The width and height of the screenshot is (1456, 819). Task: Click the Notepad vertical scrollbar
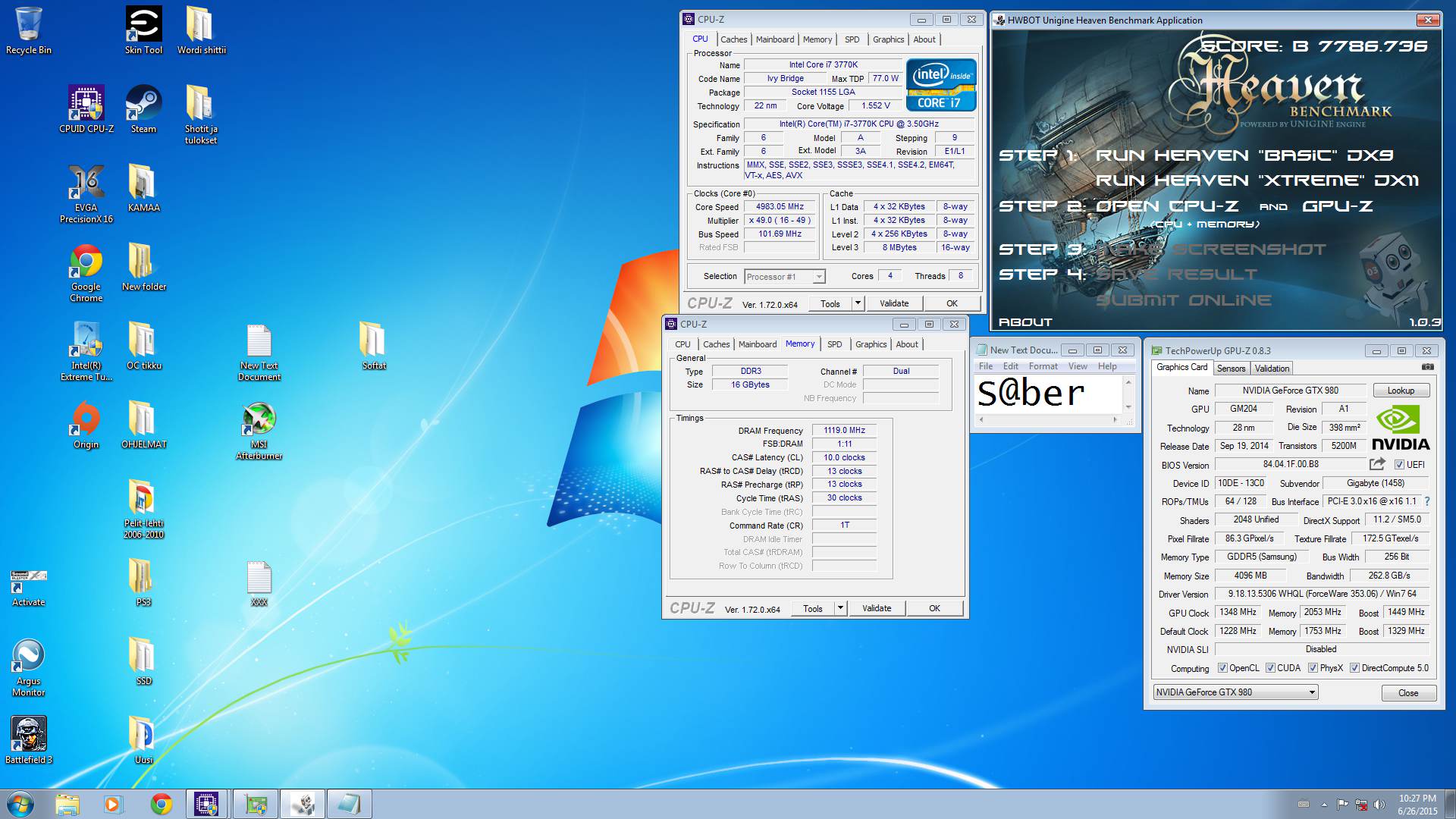coord(1128,394)
